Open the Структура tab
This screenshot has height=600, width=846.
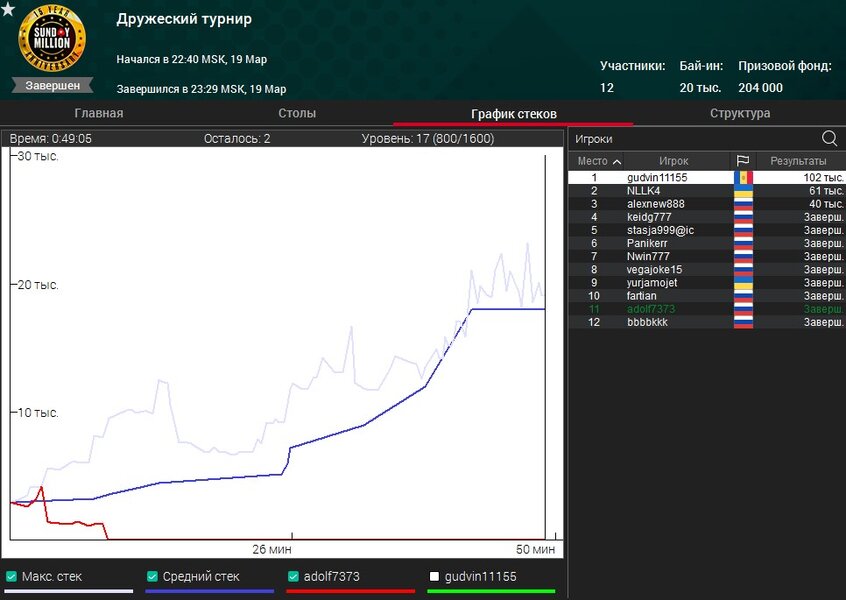(739, 113)
